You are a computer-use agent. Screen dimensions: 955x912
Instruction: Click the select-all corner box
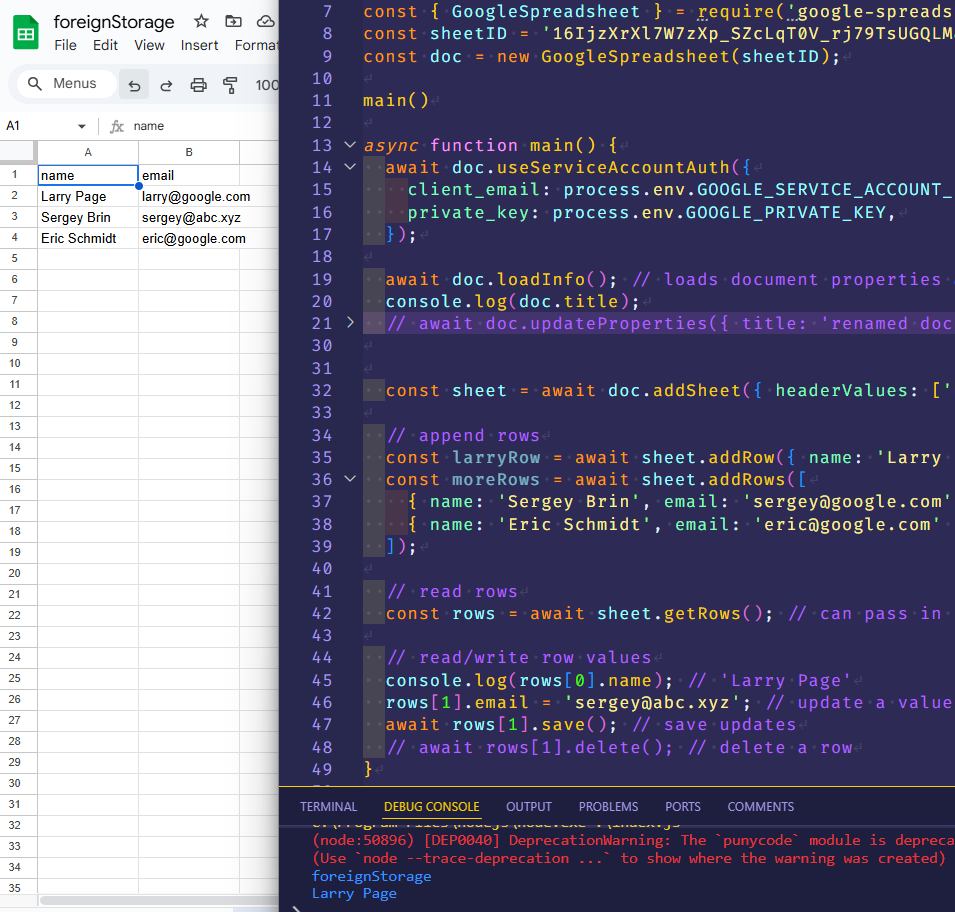click(18, 152)
